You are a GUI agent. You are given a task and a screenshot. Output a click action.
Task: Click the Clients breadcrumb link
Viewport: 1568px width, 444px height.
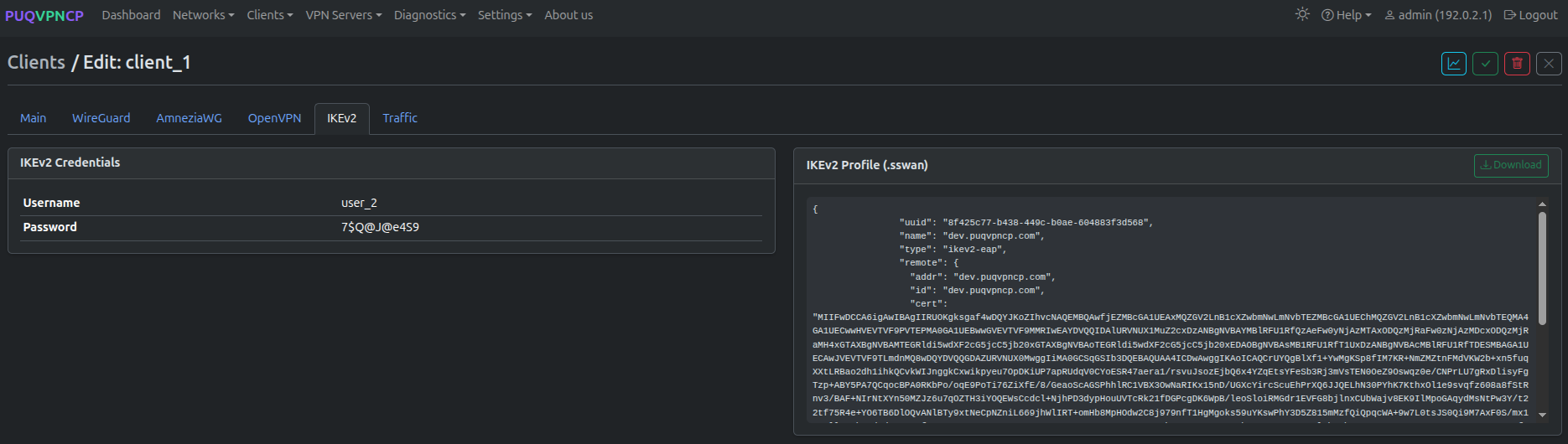tap(36, 62)
